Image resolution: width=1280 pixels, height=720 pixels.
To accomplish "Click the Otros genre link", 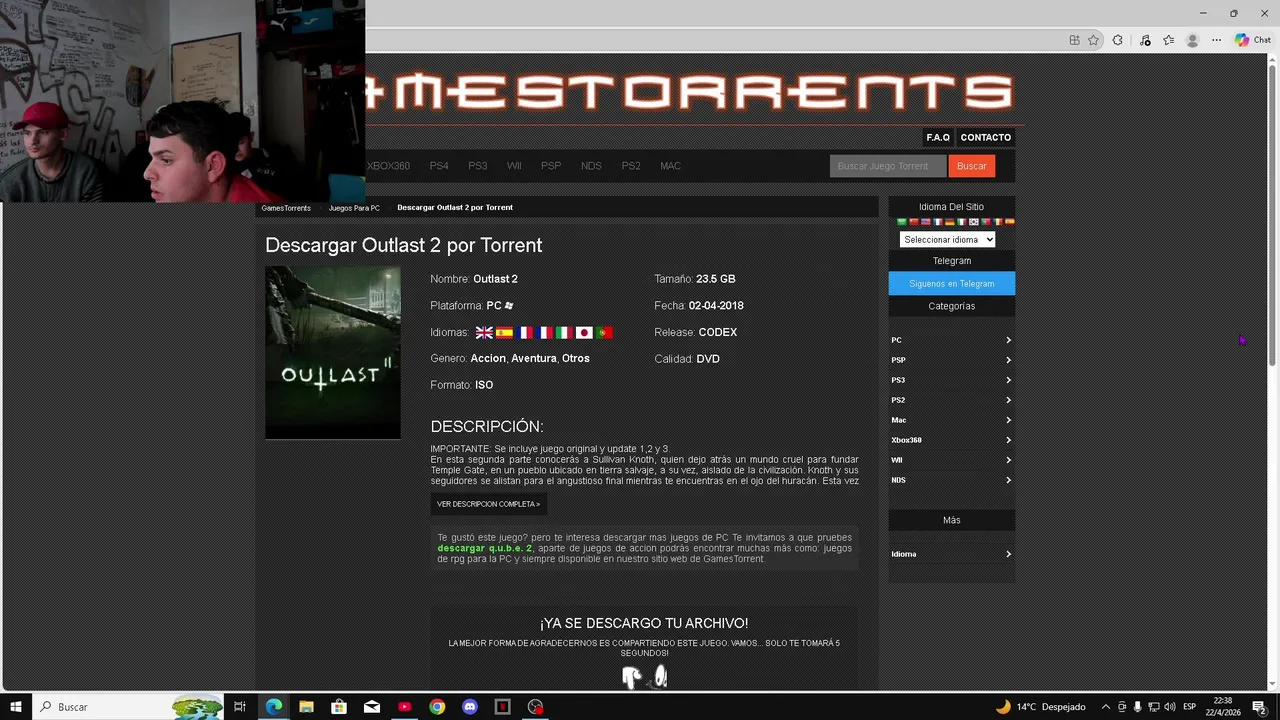I will (x=575, y=358).
